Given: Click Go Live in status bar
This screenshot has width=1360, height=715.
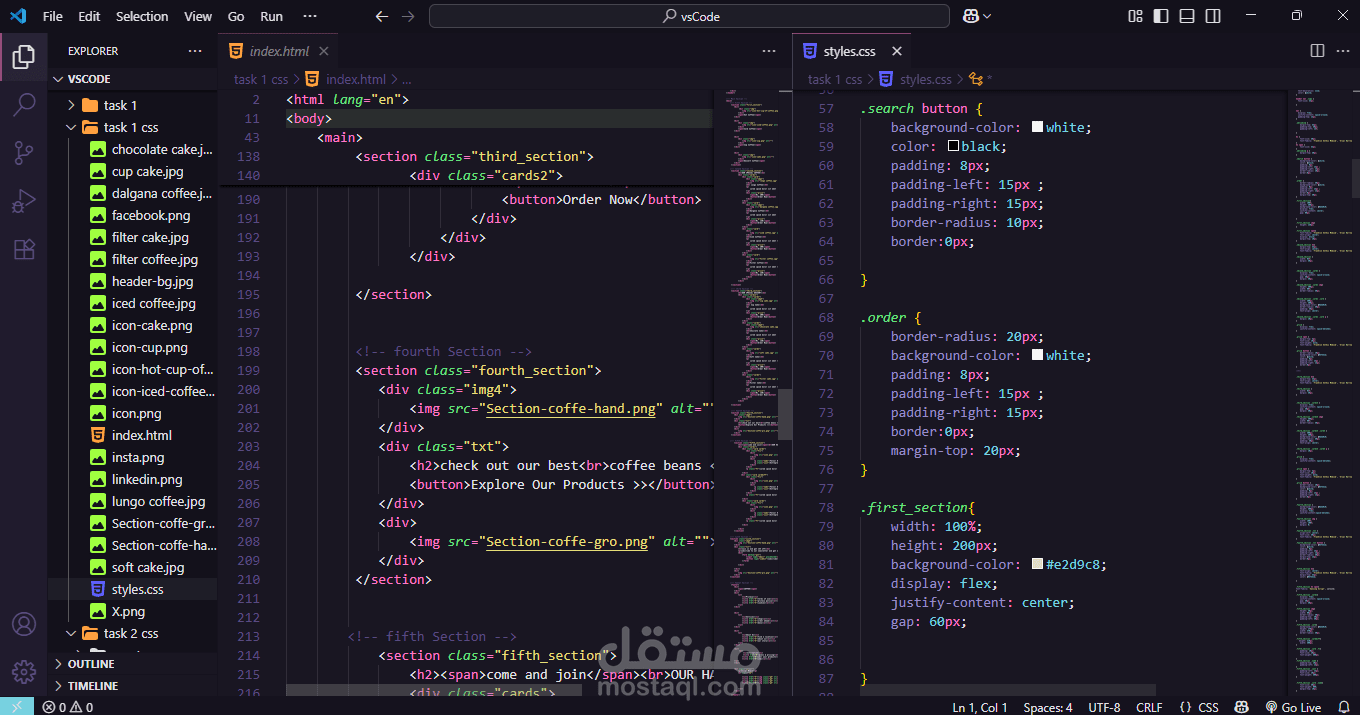Looking at the screenshot, I should pos(1292,707).
